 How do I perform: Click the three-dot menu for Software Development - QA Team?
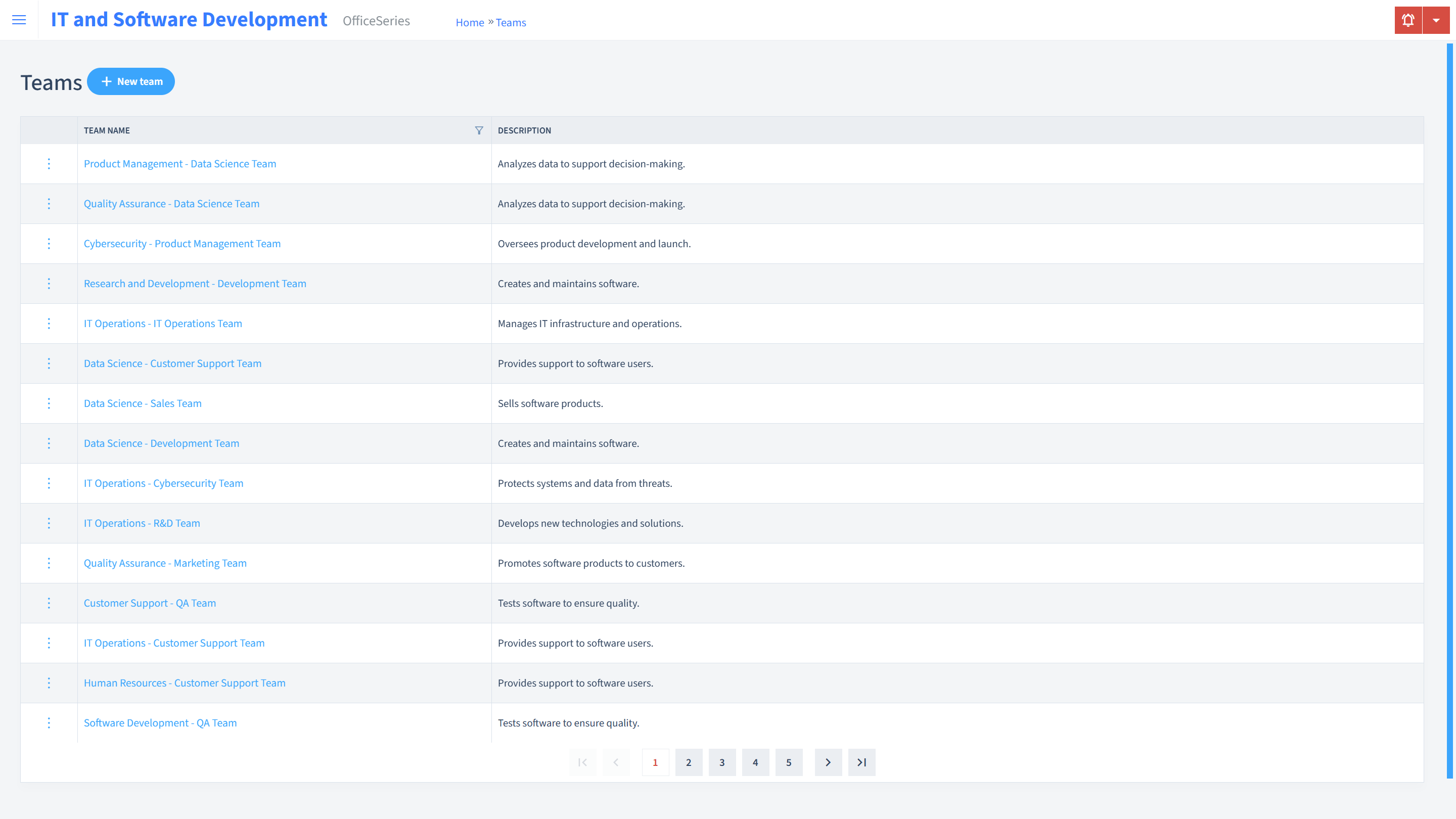click(x=49, y=722)
